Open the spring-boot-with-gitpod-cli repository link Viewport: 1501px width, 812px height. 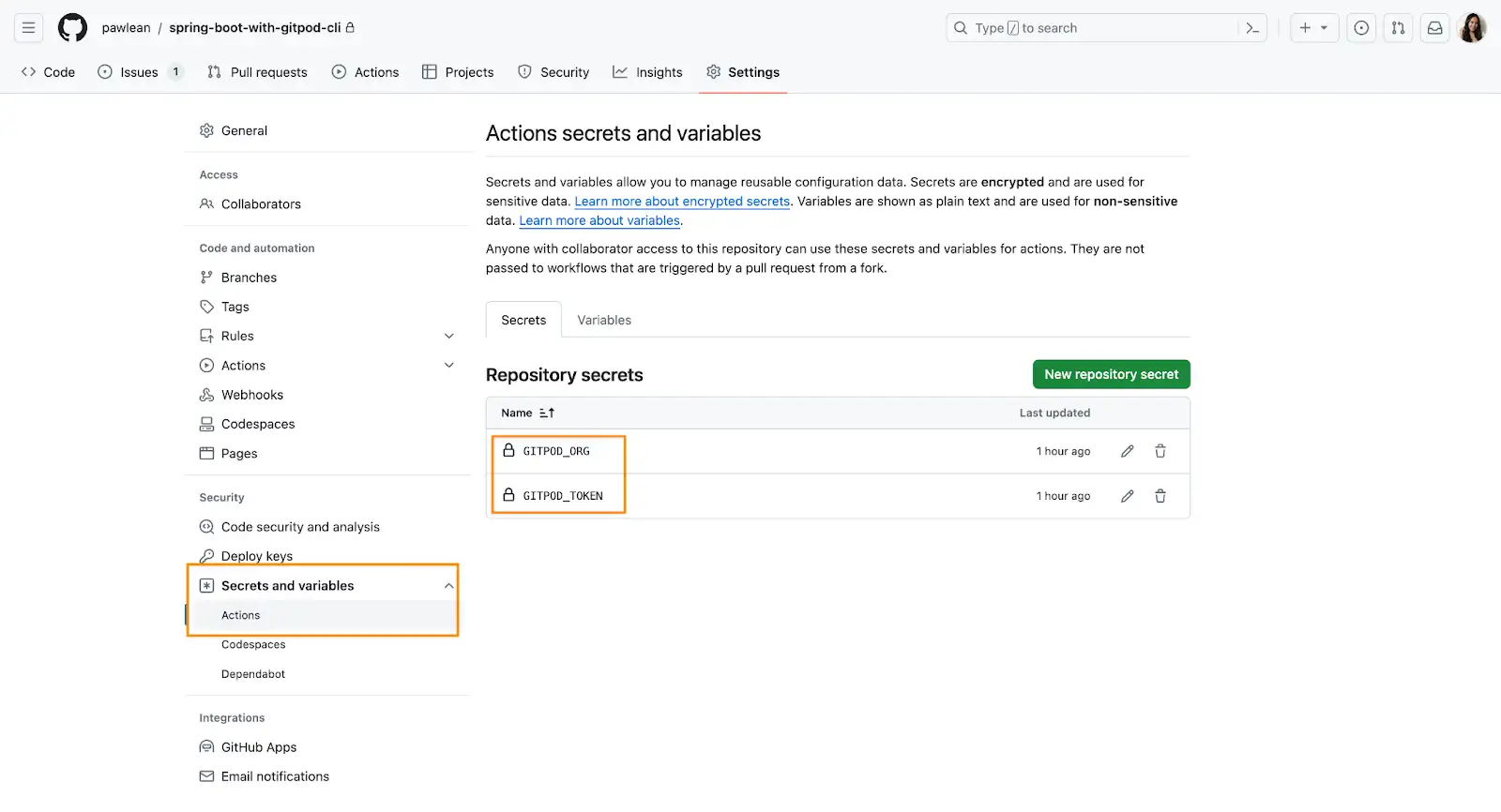click(x=254, y=28)
